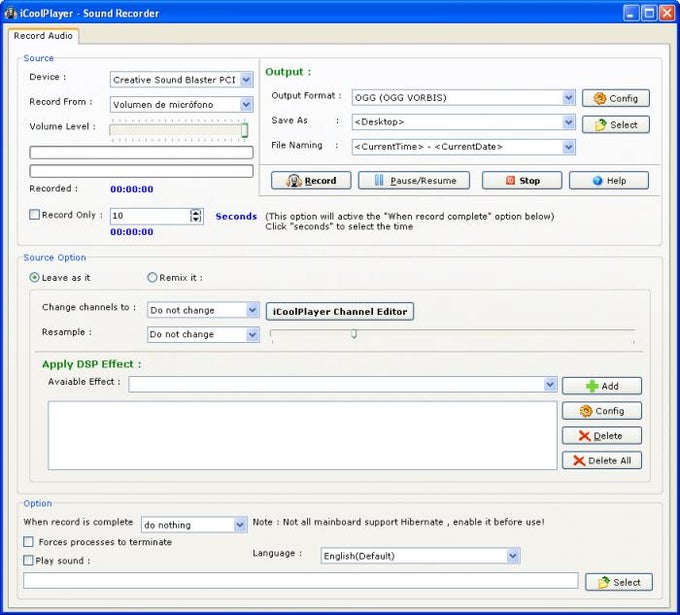Stop the recording
Screen dimensions: 680x615
pos(522,180)
